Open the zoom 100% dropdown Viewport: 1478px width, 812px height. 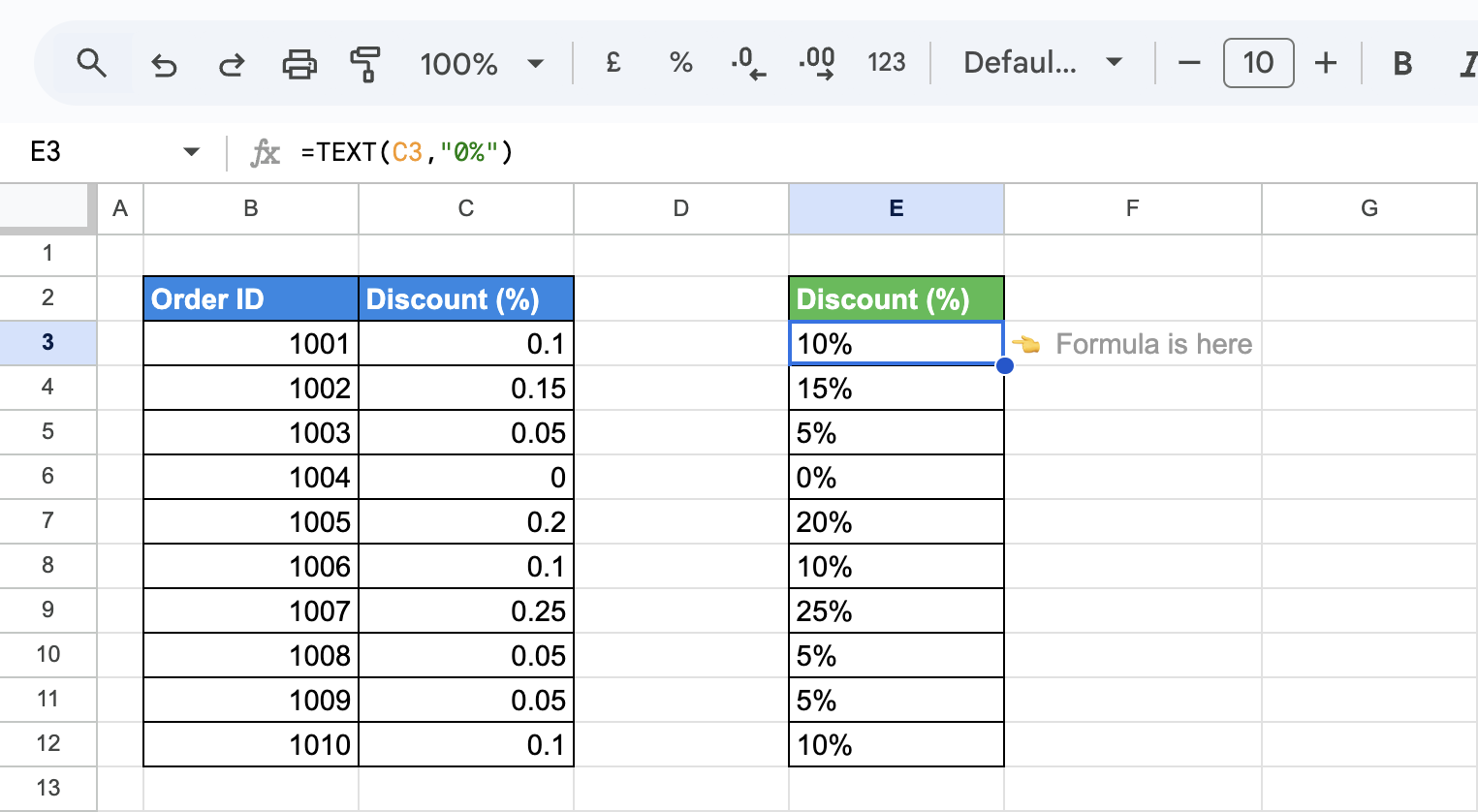point(482,64)
